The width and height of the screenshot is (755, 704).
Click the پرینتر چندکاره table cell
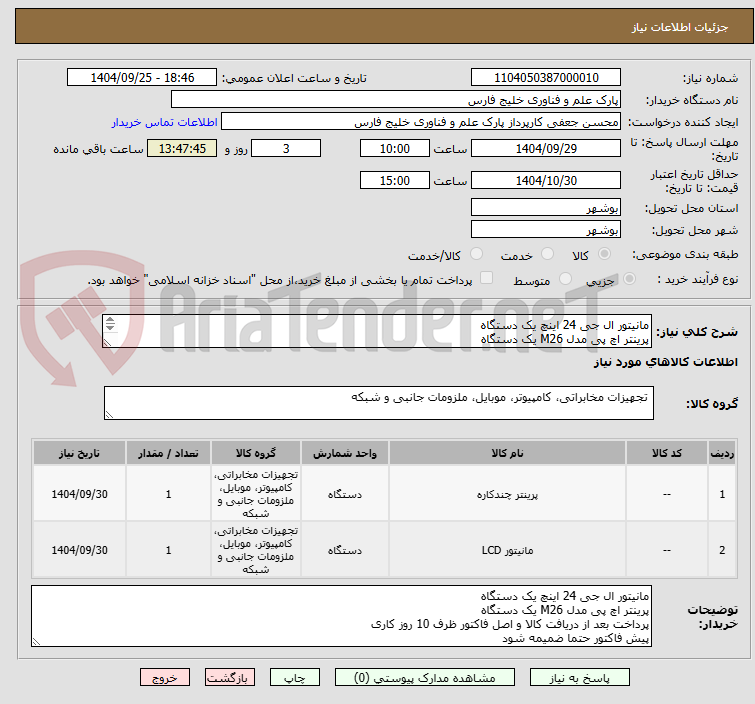coord(507,494)
